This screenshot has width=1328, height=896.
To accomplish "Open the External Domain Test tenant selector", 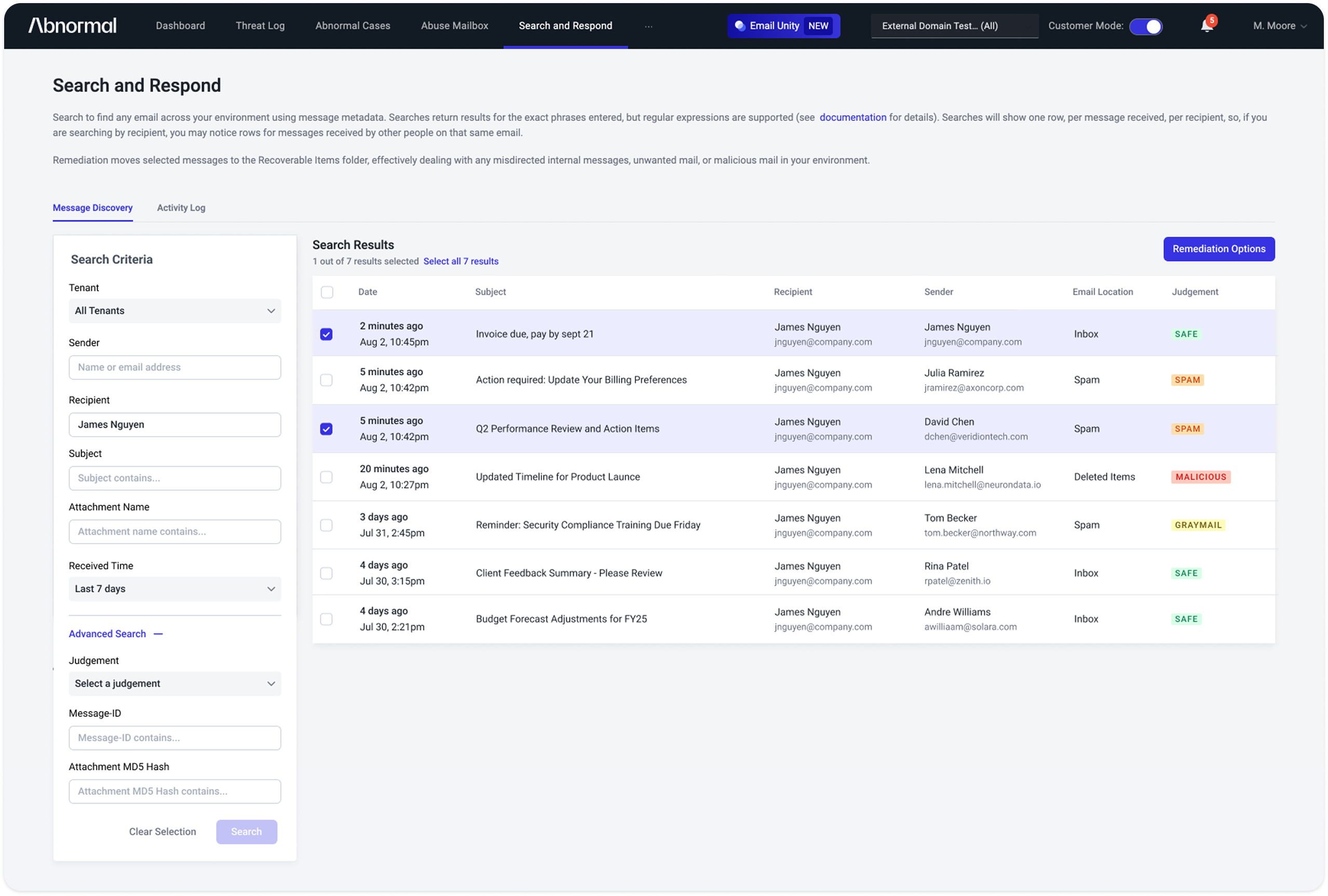I will tap(954, 26).
